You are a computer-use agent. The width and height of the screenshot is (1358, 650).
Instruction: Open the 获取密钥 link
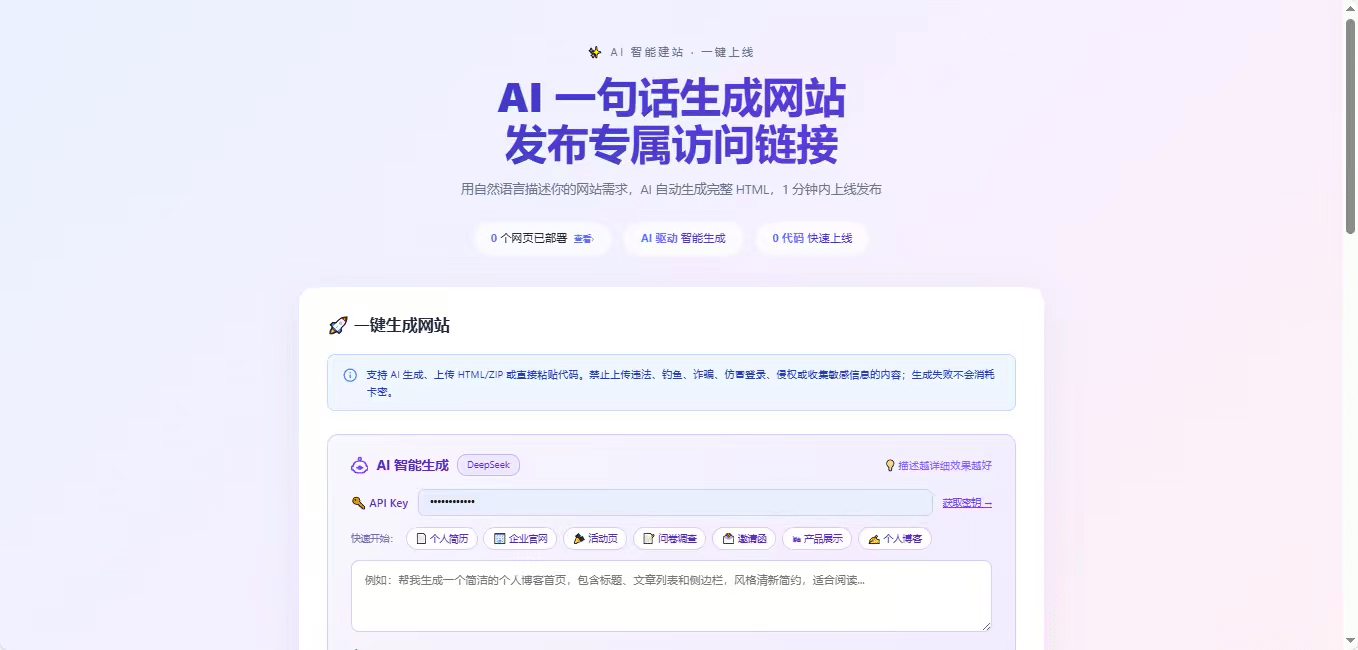(967, 503)
